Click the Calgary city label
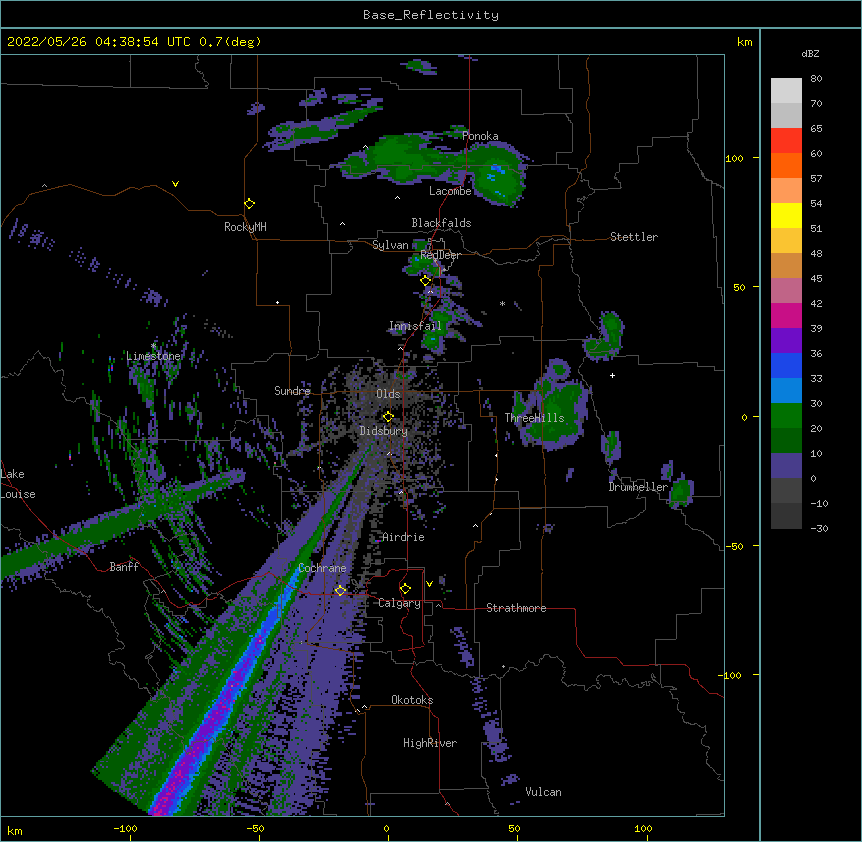Screen dimensions: 862x842 400,603
